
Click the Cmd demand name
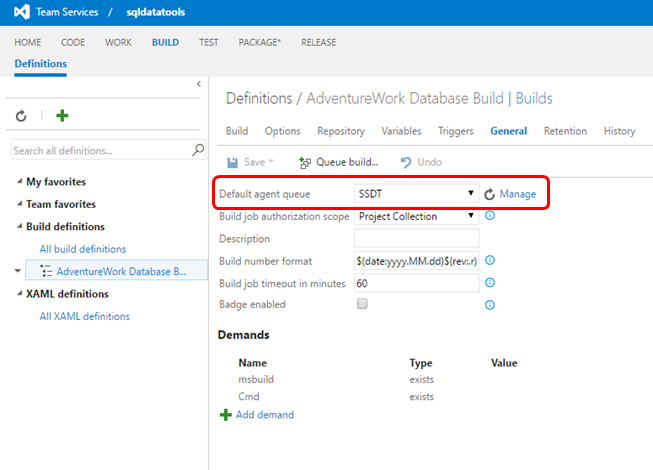[x=249, y=396]
